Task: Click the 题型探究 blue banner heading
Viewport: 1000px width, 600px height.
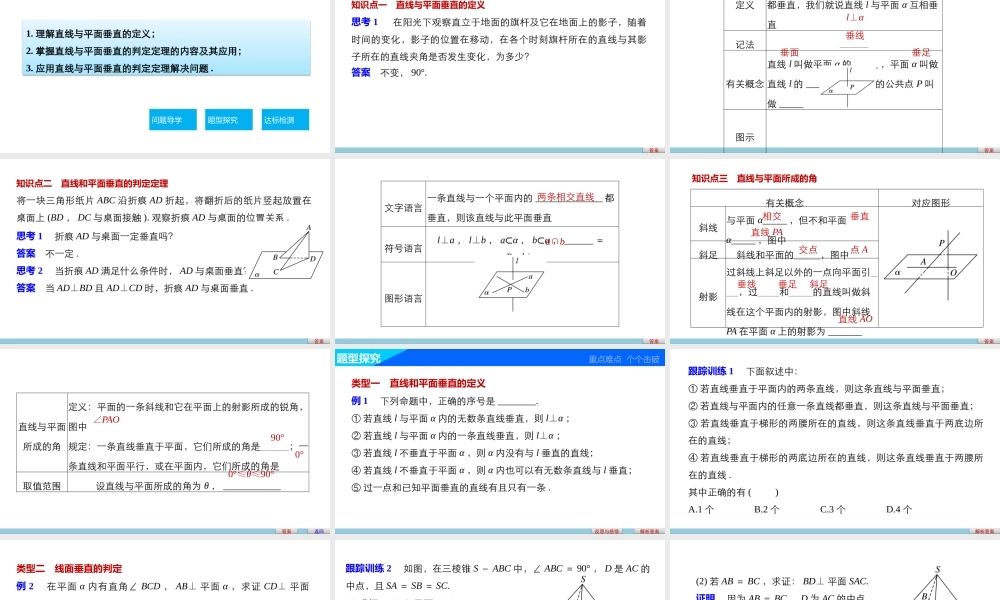Action: (x=358, y=358)
